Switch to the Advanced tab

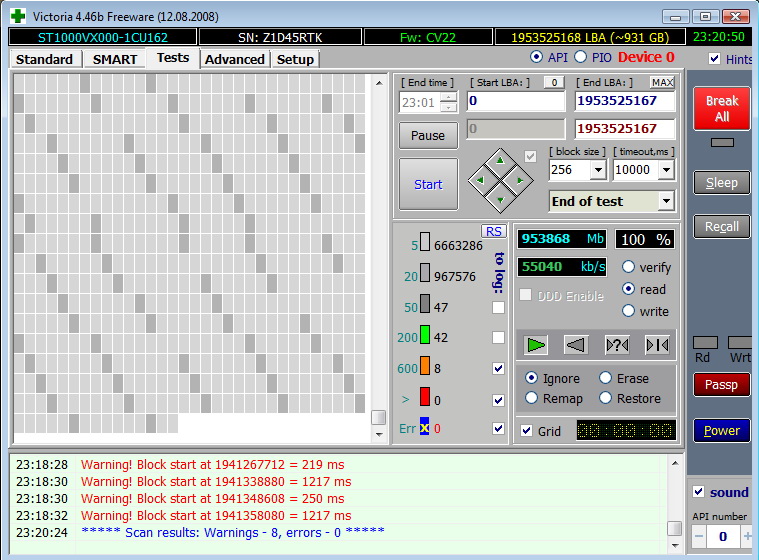(x=235, y=59)
